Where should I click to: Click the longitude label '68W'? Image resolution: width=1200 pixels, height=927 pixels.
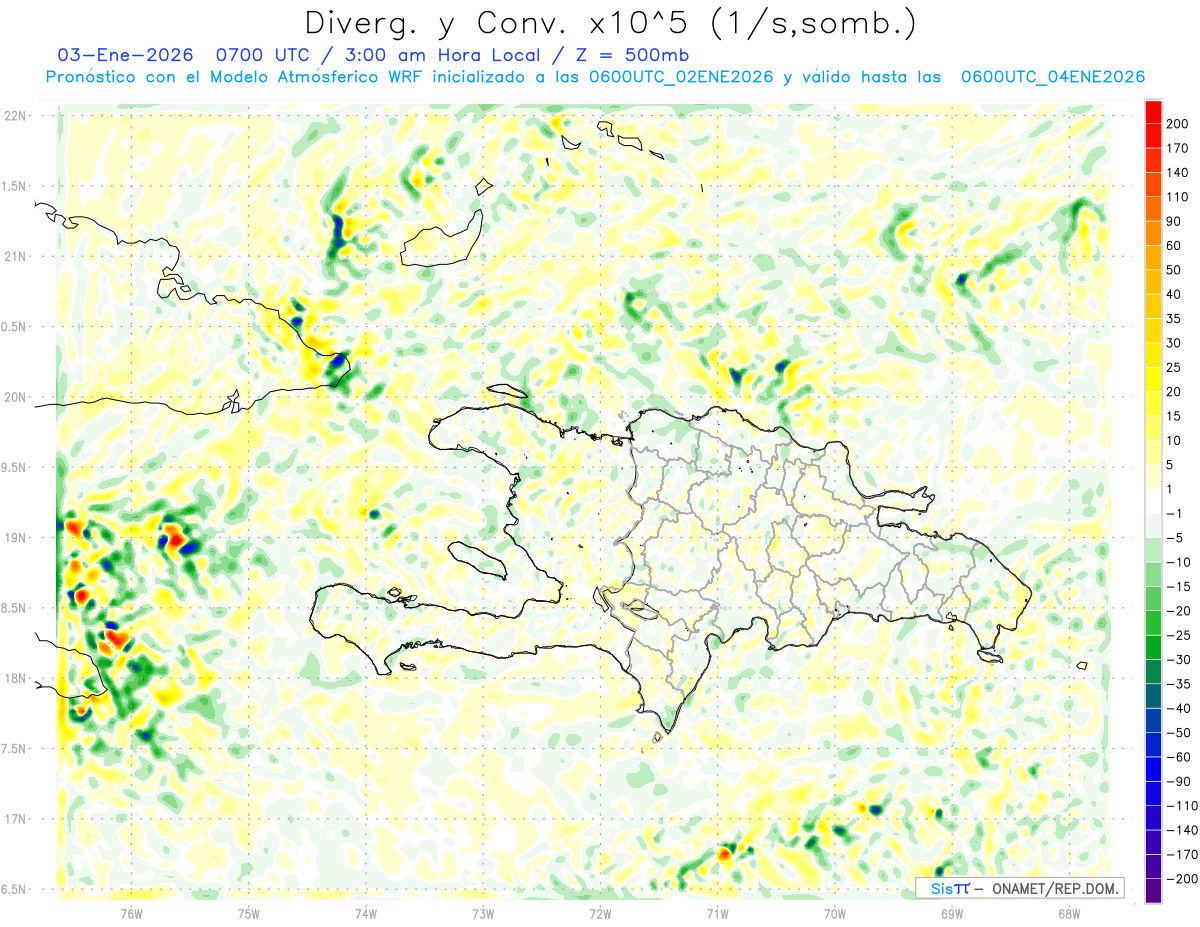coord(1069,913)
